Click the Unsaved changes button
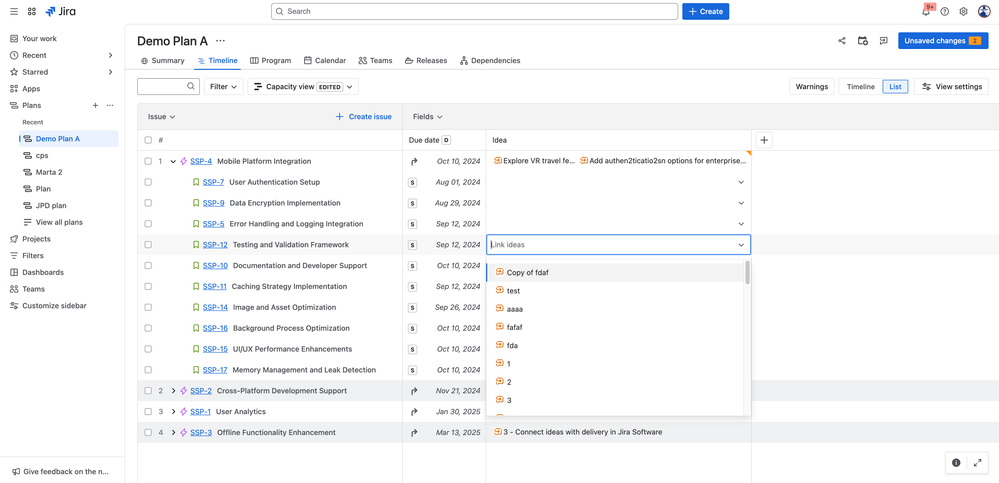Screen dimensions: 999x483 pyautogui.click(x=942, y=41)
